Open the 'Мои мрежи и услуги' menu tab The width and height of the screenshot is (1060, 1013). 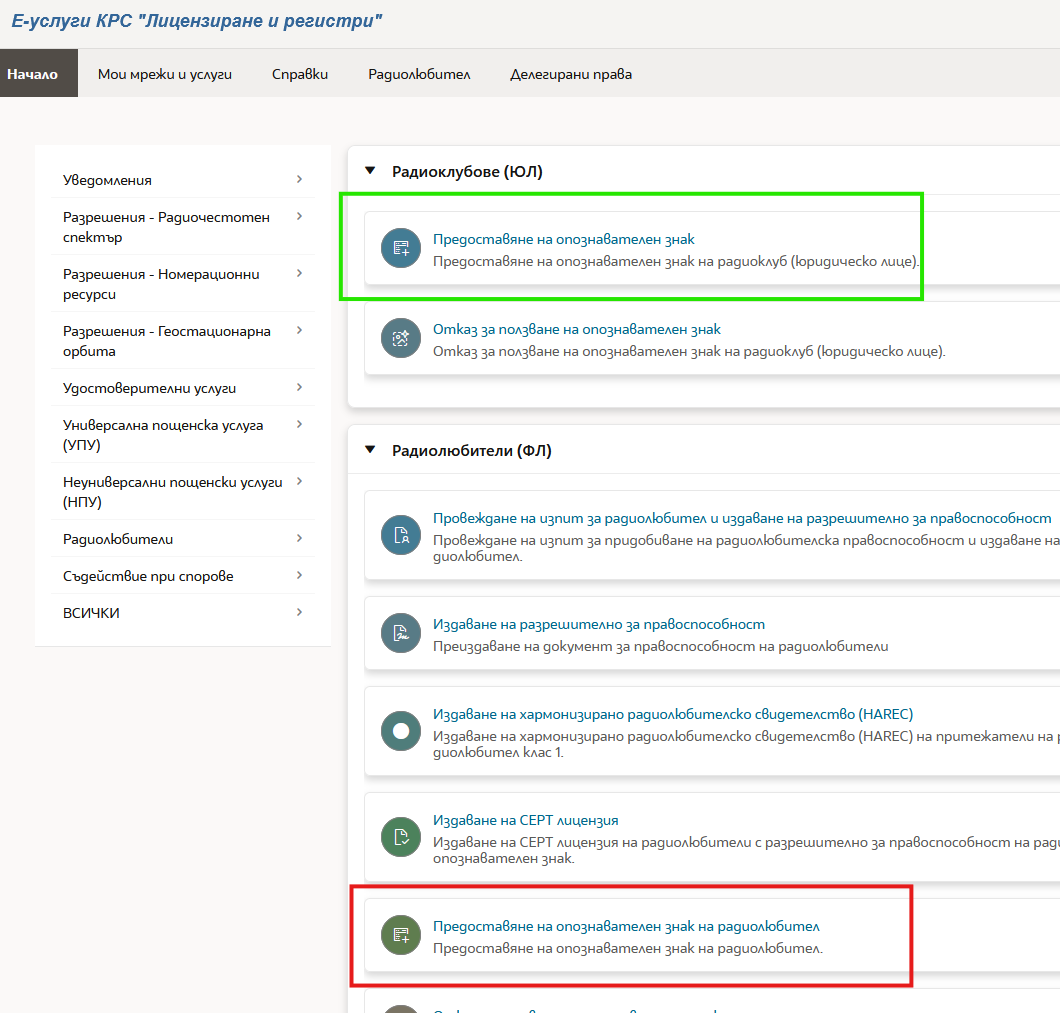[164, 74]
